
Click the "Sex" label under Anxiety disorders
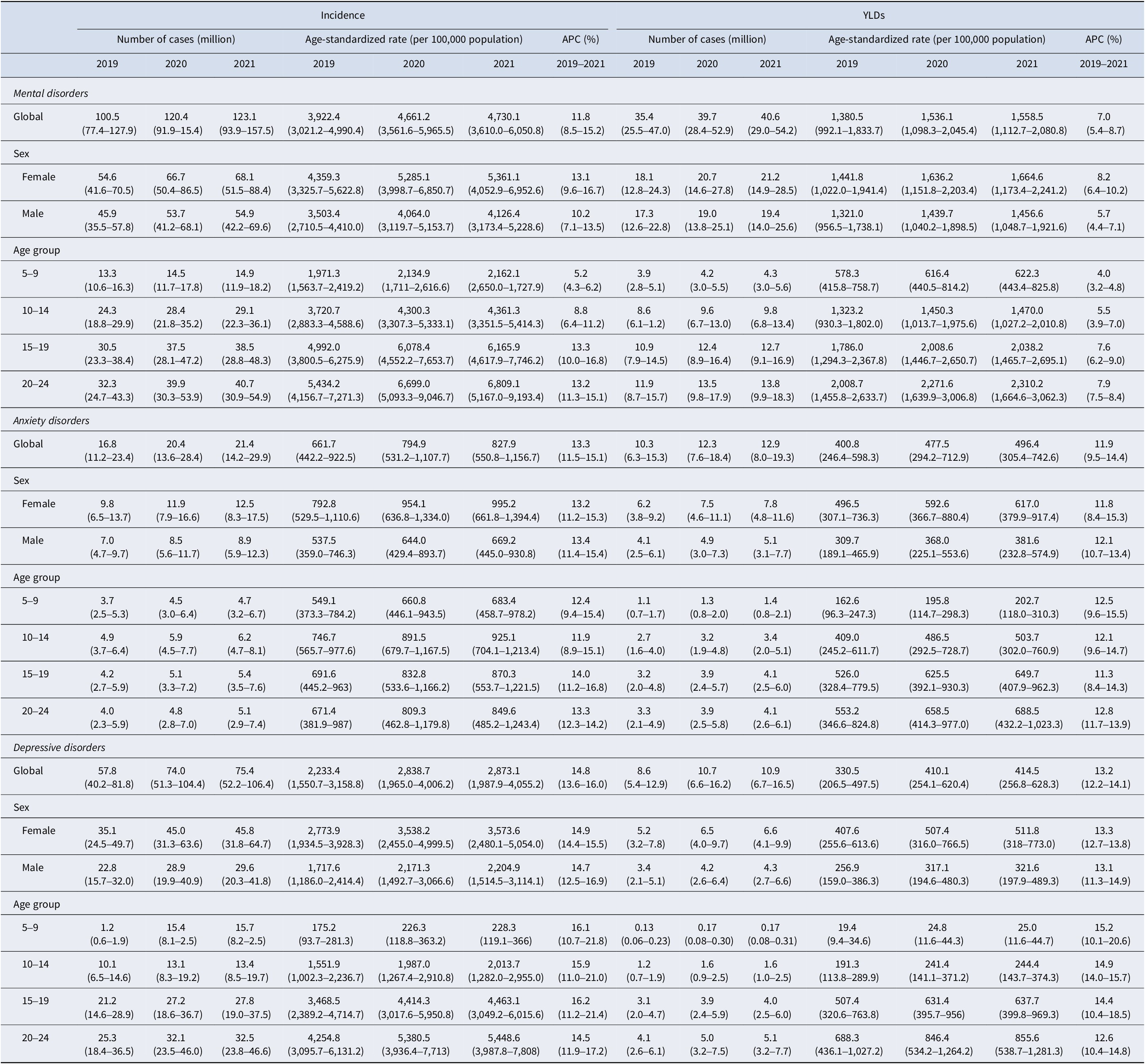point(21,481)
